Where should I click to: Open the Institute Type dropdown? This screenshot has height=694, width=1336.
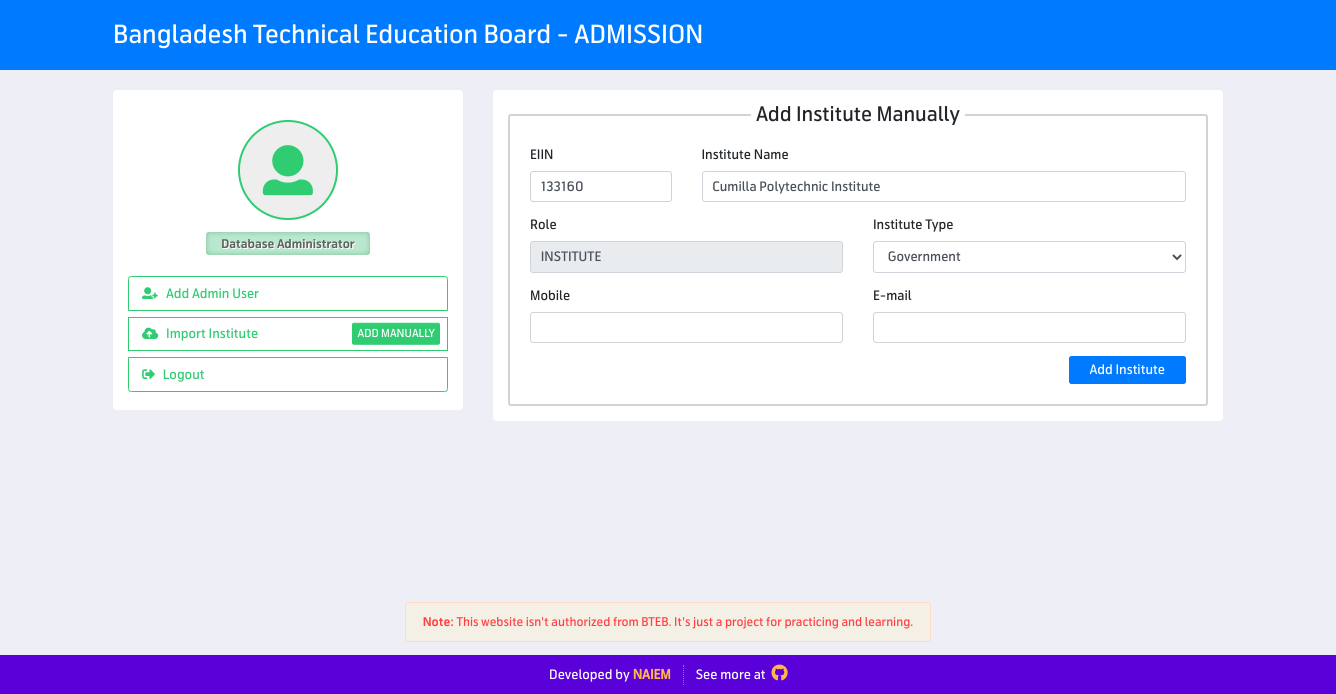1029,257
